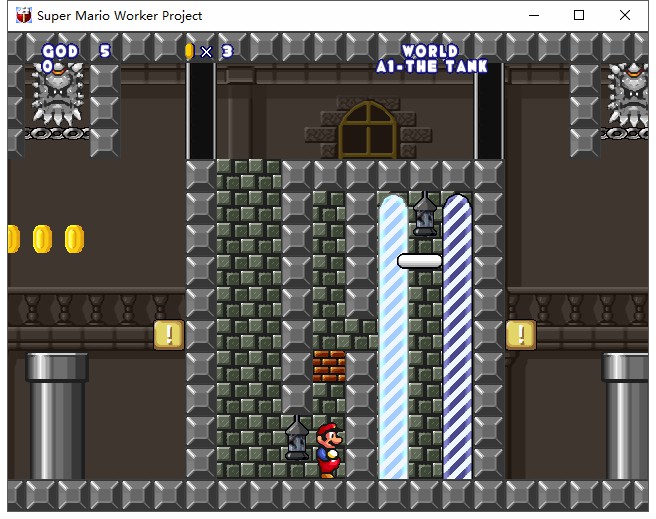Click the app icon in title bar
The width and height of the screenshot is (656, 519).
tap(24, 15)
